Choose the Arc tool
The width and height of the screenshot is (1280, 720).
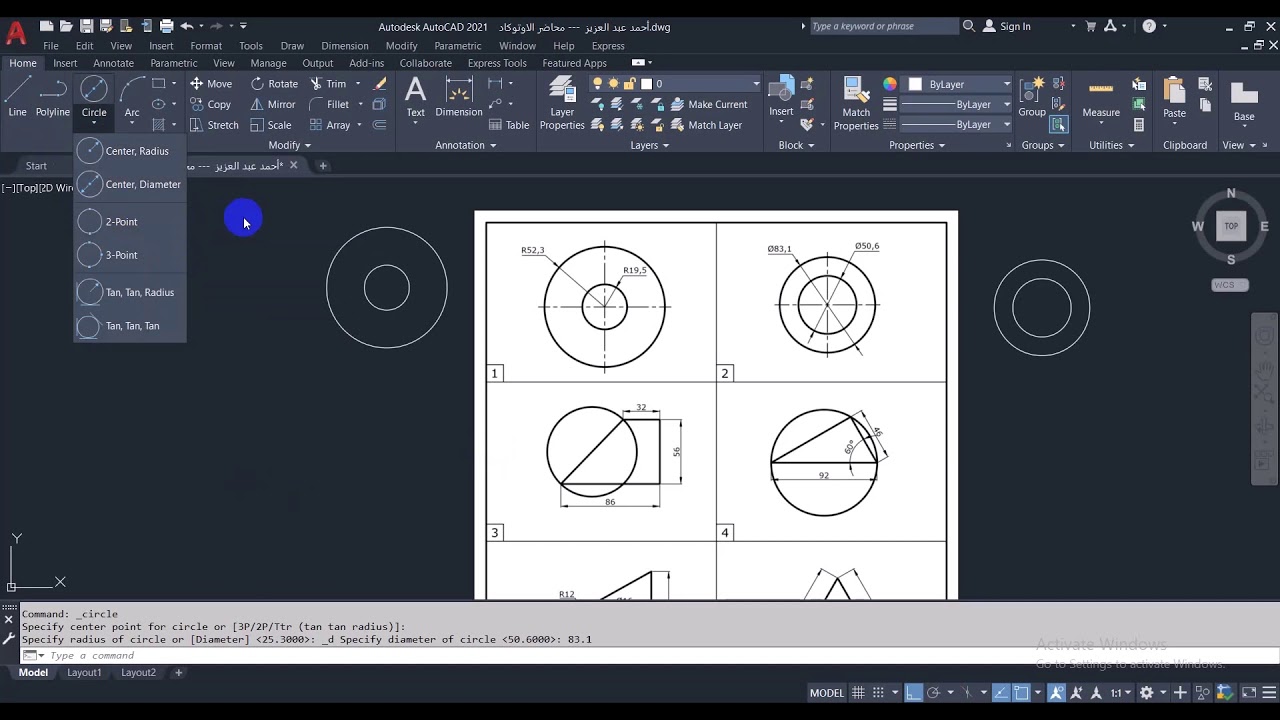pos(132,98)
